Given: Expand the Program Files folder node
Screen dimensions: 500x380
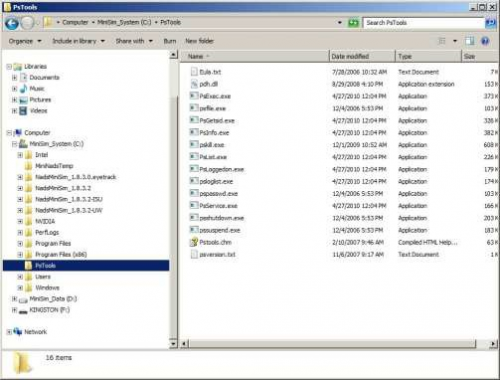Looking at the screenshot, I should tap(20, 244).
